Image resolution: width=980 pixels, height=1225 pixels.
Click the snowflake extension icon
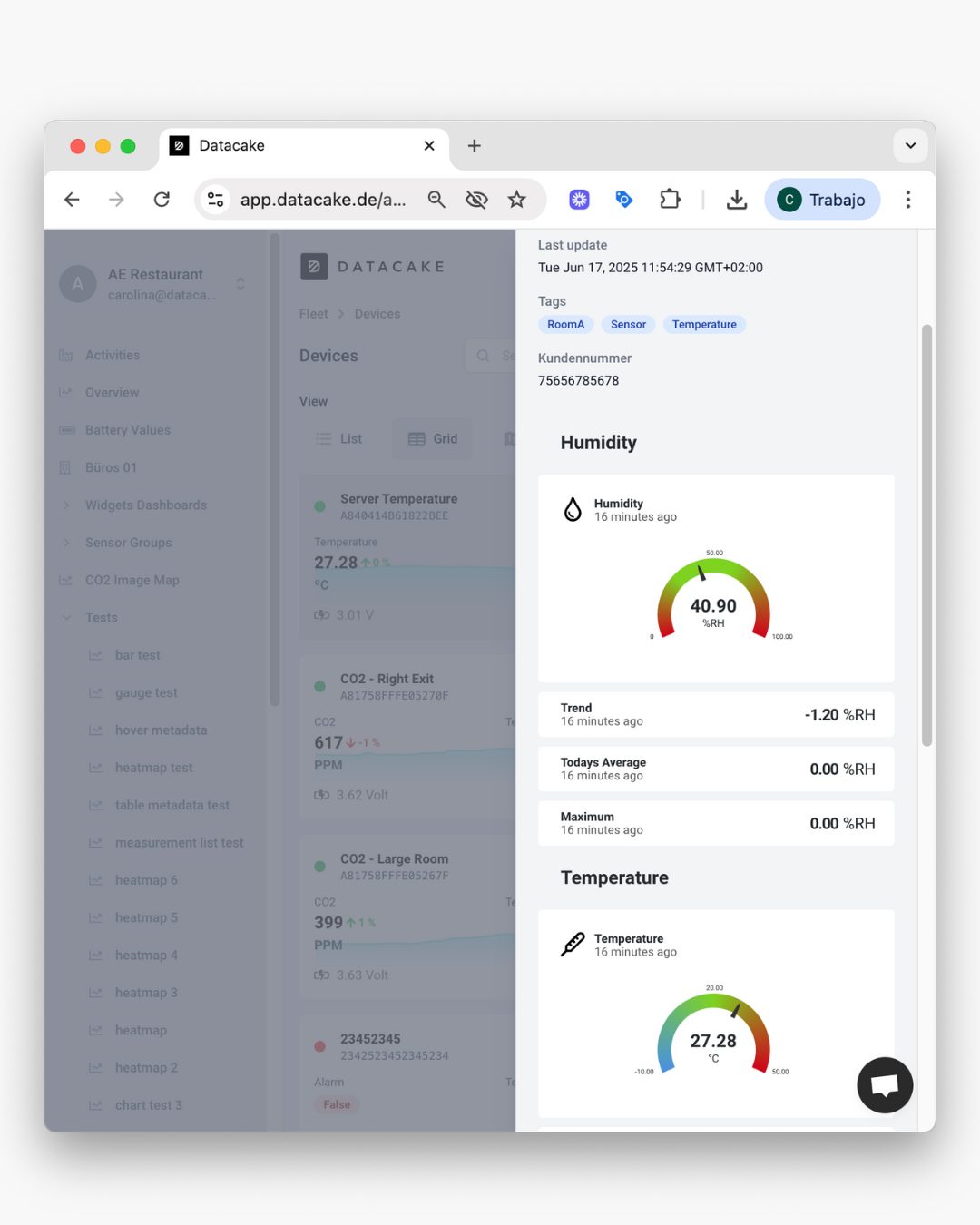click(x=579, y=200)
